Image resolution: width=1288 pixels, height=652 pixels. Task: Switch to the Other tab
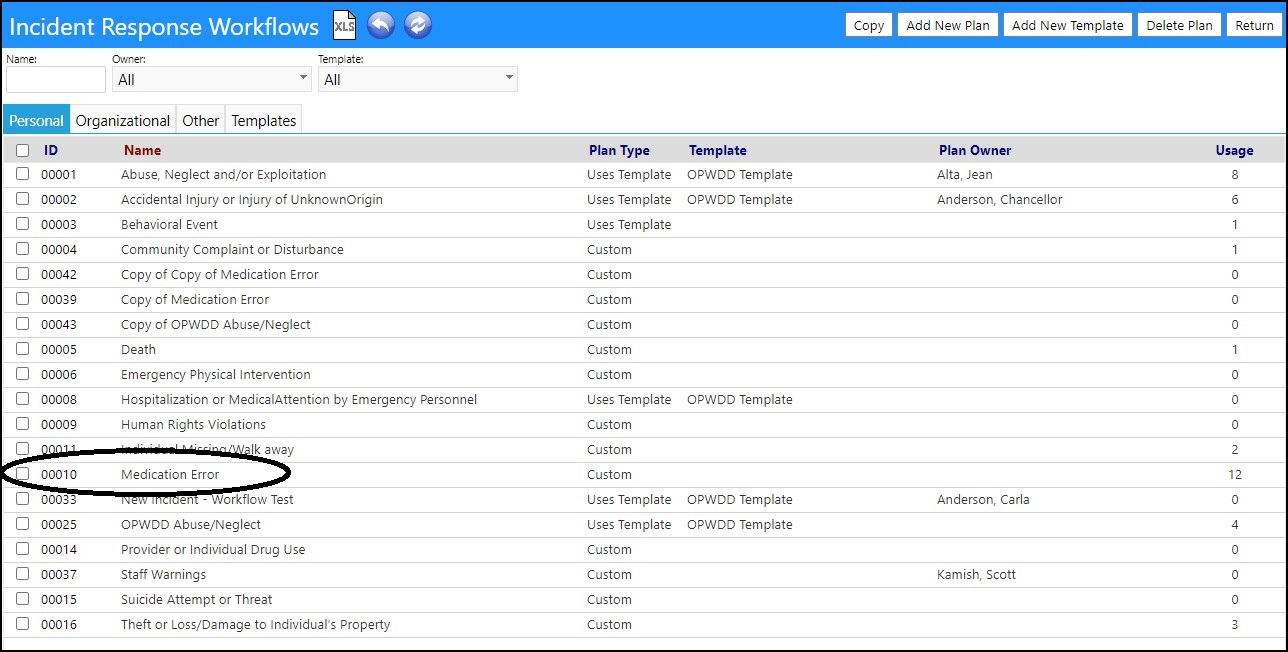pyautogui.click(x=200, y=120)
